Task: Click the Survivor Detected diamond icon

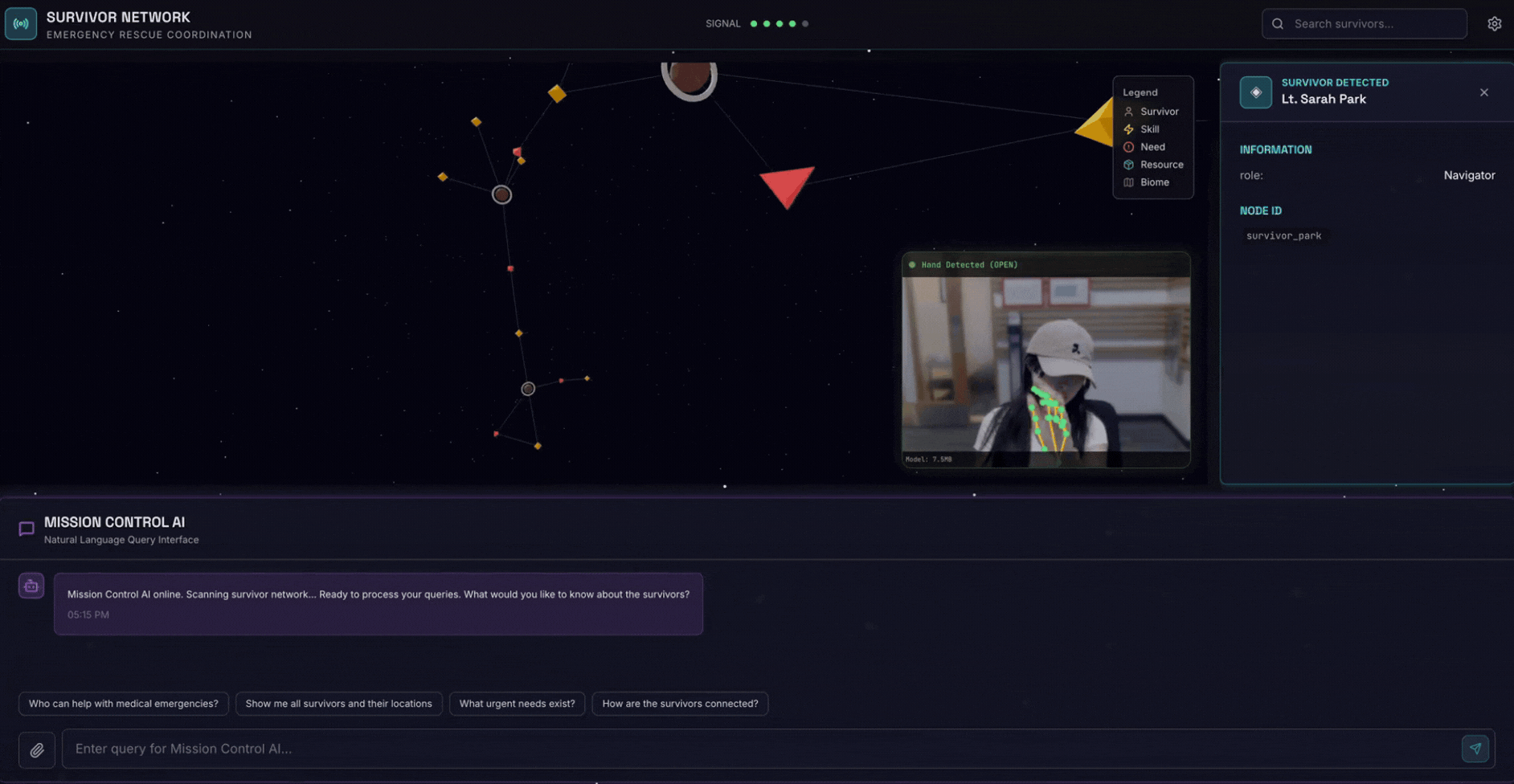Action: (1255, 92)
